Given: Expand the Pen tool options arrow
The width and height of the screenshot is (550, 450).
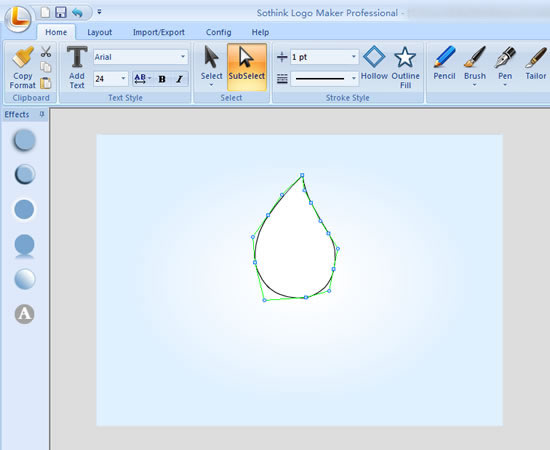Looking at the screenshot, I should click(505, 85).
